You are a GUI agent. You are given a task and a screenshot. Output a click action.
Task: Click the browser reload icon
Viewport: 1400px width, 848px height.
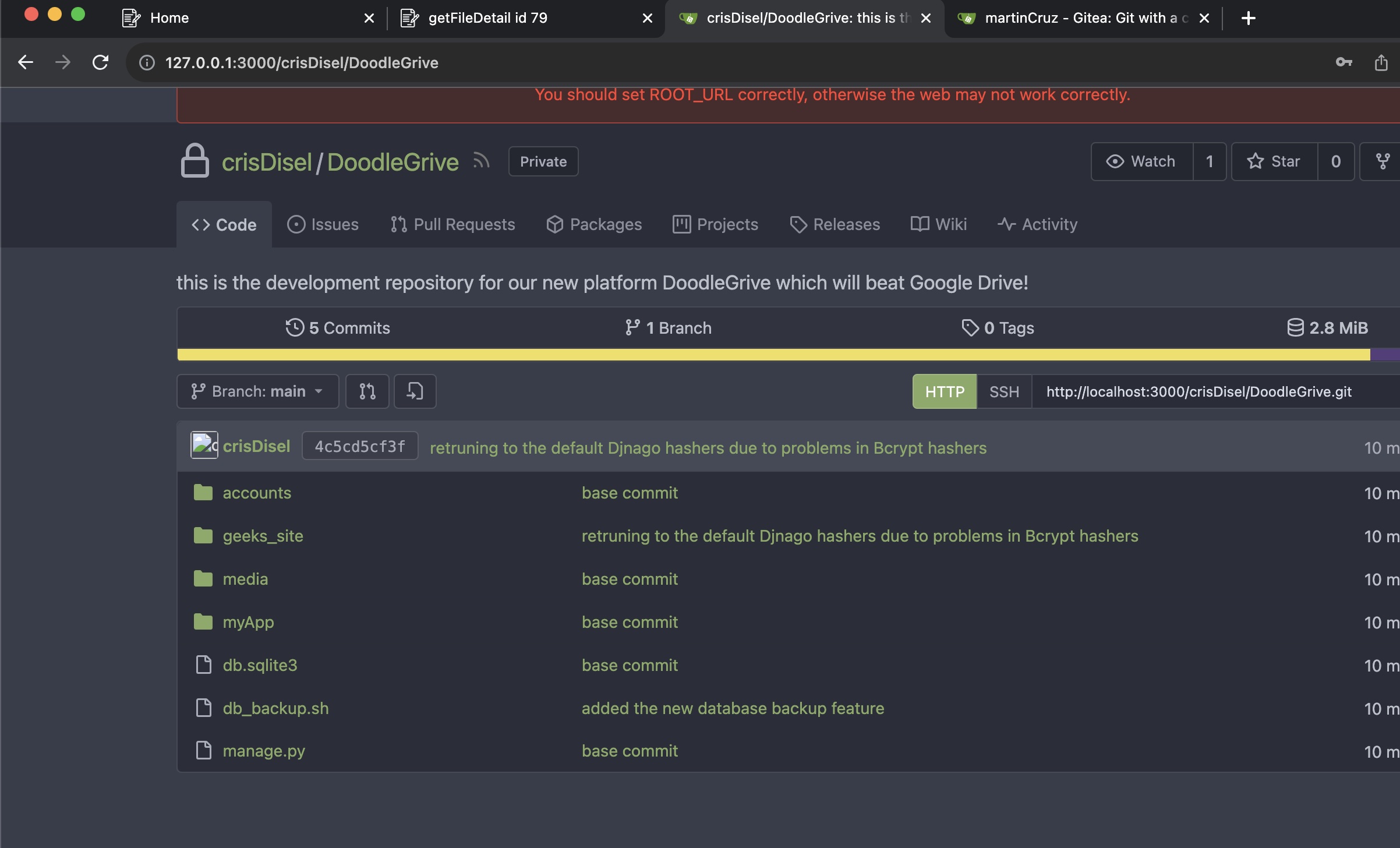[x=101, y=62]
